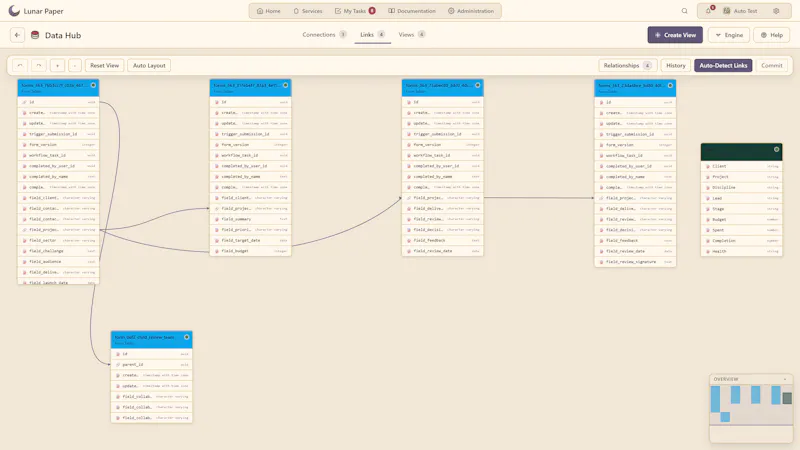Select the Stage row

pos(742,209)
